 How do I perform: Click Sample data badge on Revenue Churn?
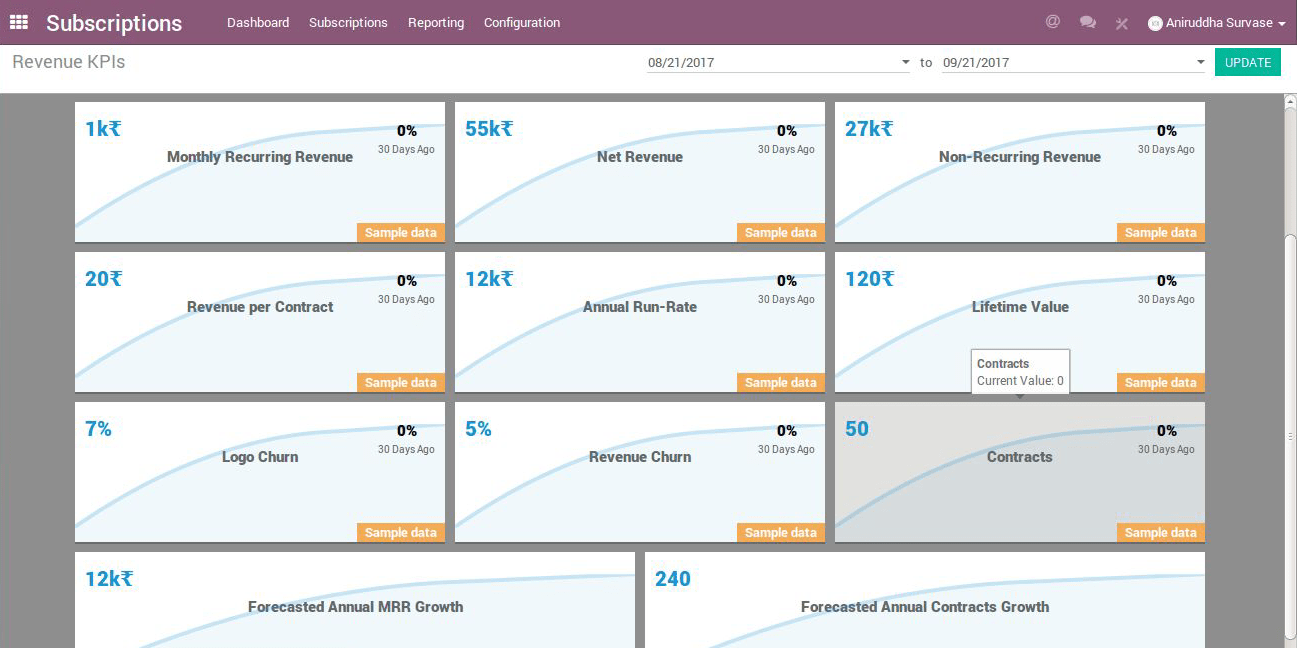(x=781, y=533)
